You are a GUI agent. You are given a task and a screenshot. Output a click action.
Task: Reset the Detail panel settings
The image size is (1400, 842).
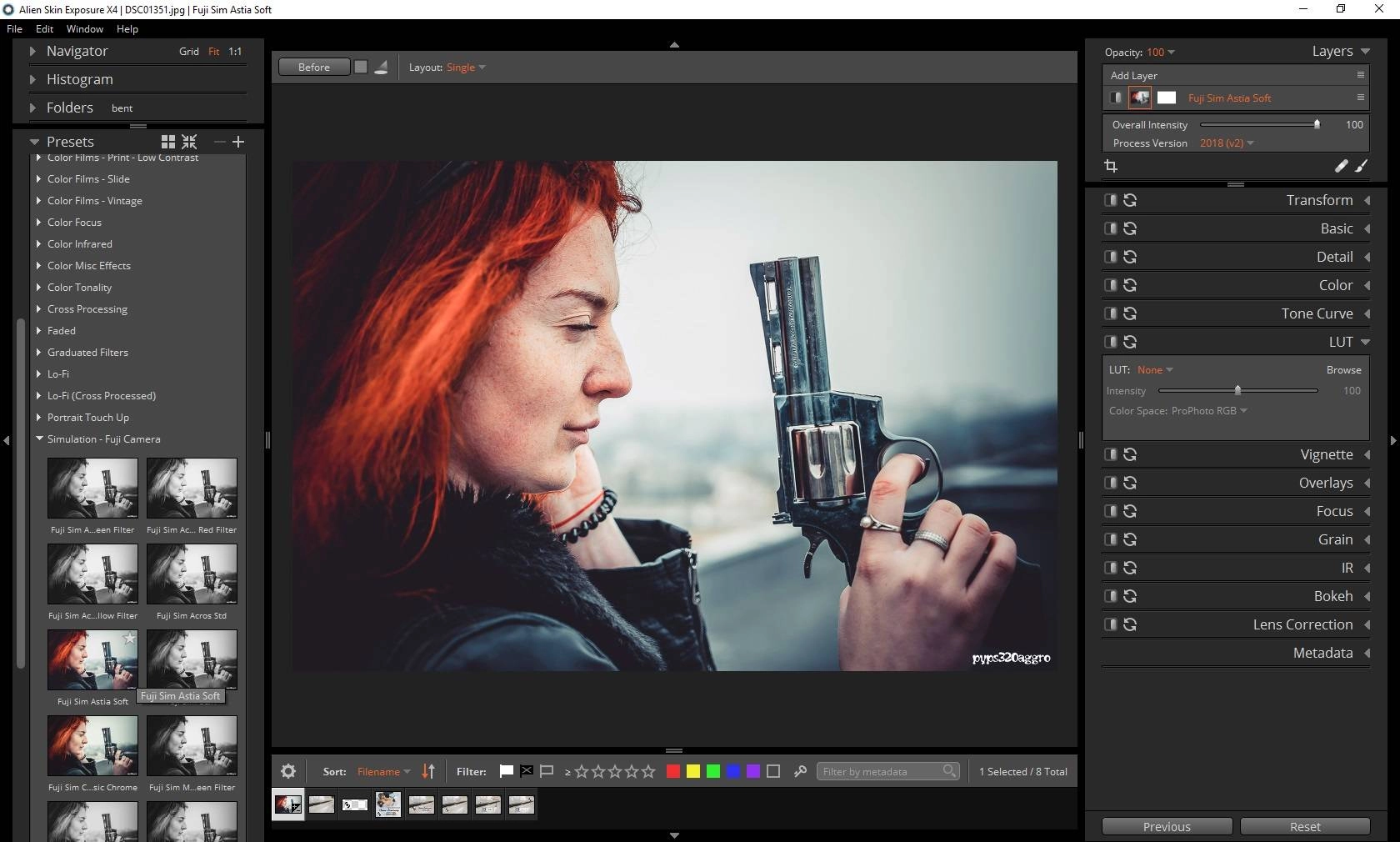click(1130, 257)
